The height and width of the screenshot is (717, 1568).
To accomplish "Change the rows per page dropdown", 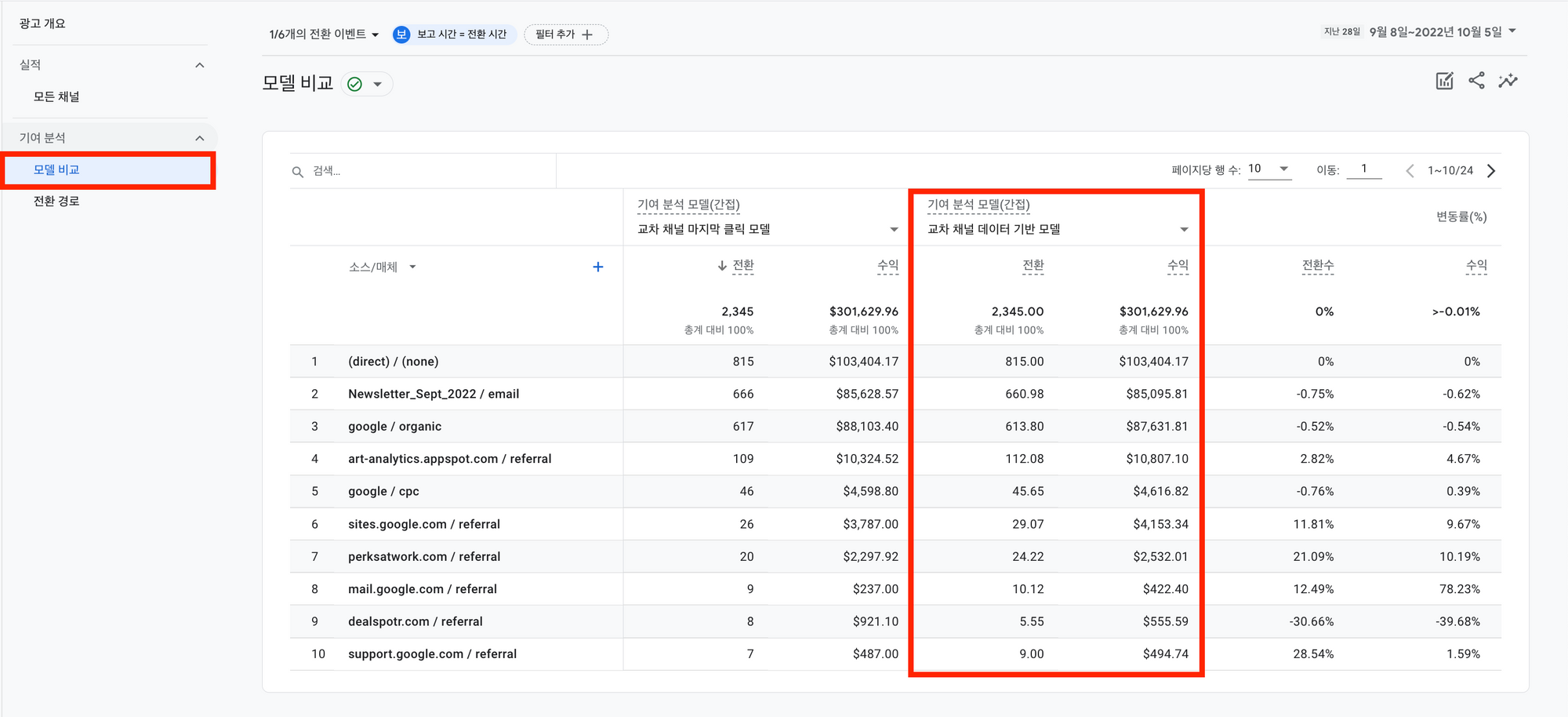I will point(1269,169).
